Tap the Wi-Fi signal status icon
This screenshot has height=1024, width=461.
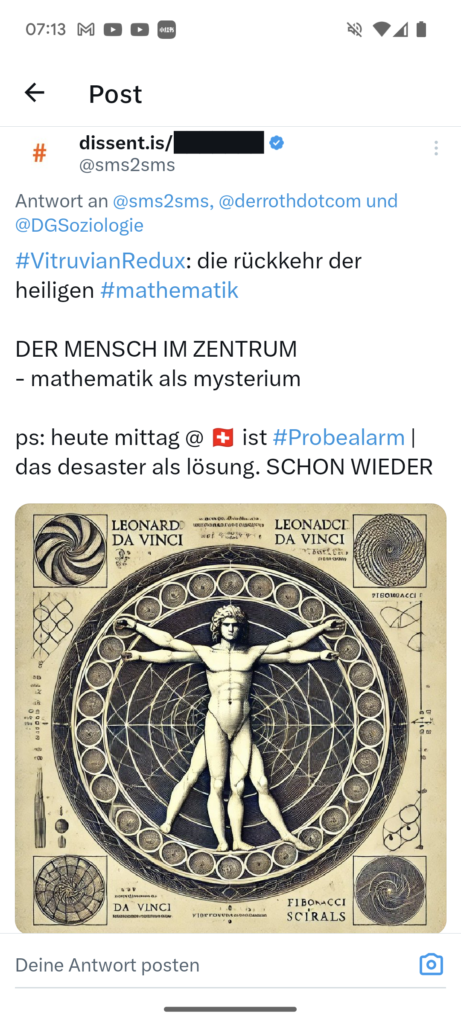(381, 29)
